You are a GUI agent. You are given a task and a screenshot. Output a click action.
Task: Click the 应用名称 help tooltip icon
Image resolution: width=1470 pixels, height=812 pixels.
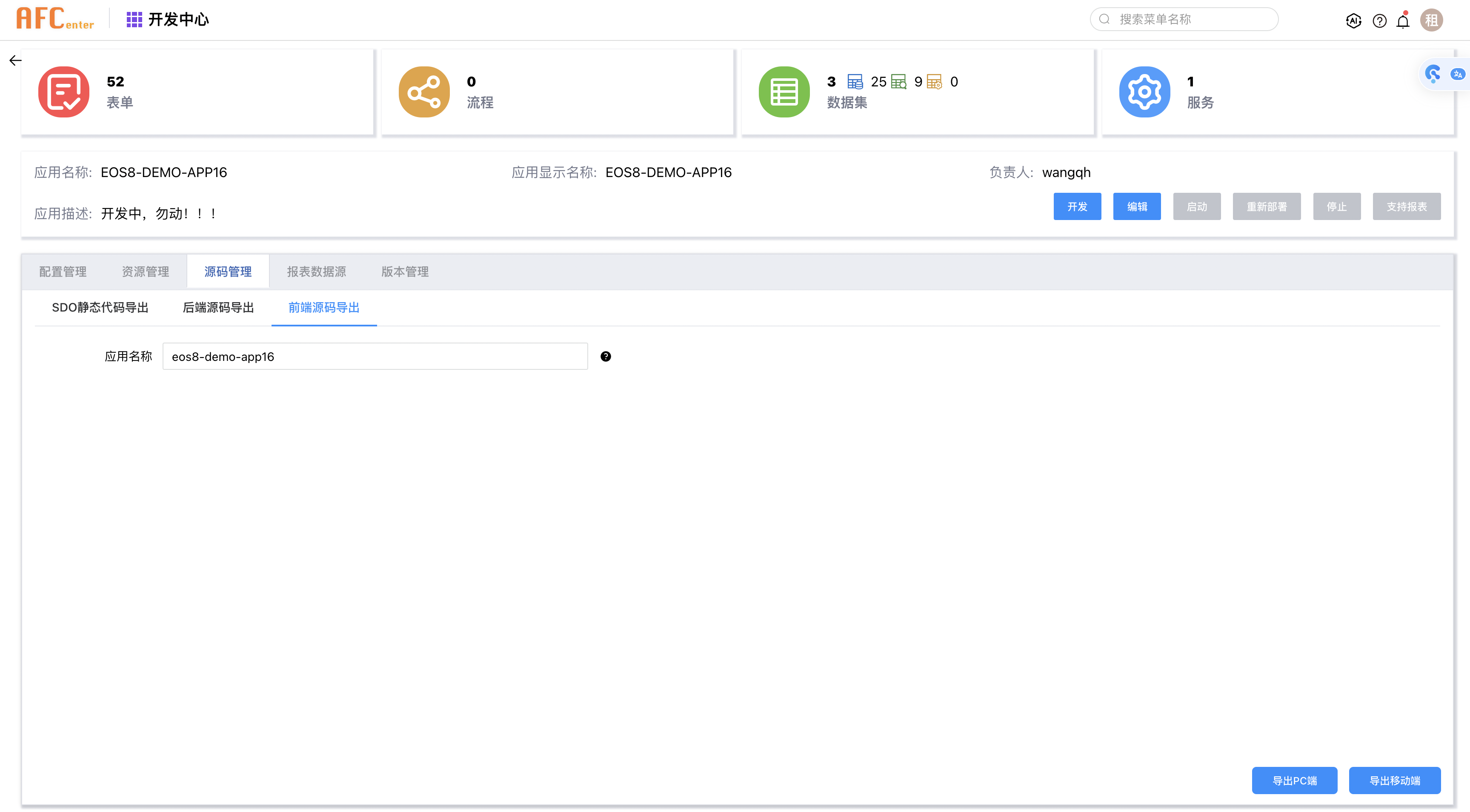pos(606,356)
